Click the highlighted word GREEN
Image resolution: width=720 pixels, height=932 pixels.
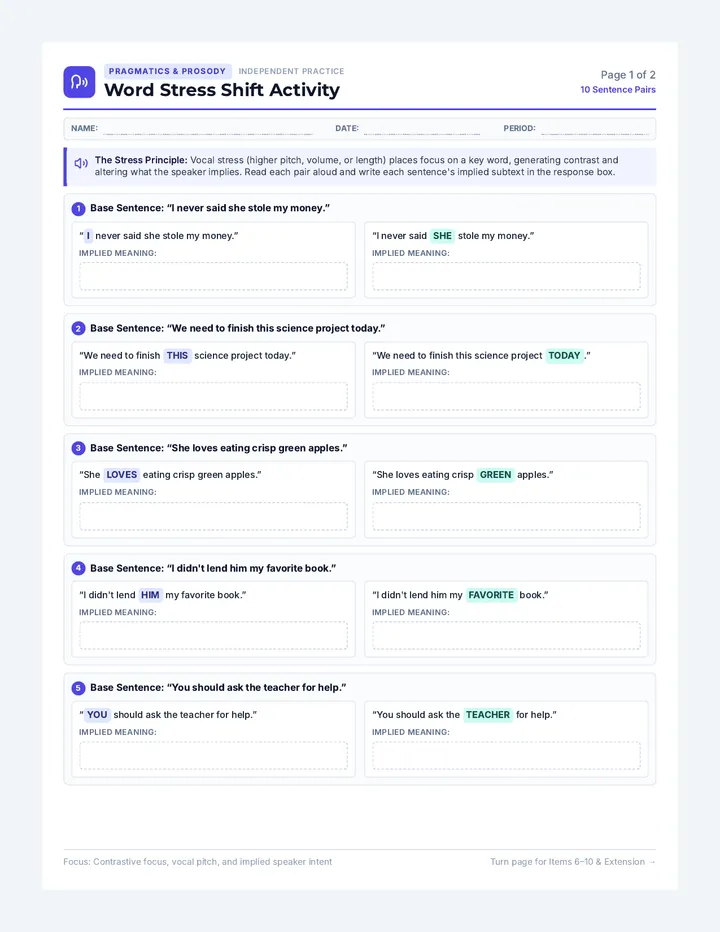tap(495, 475)
